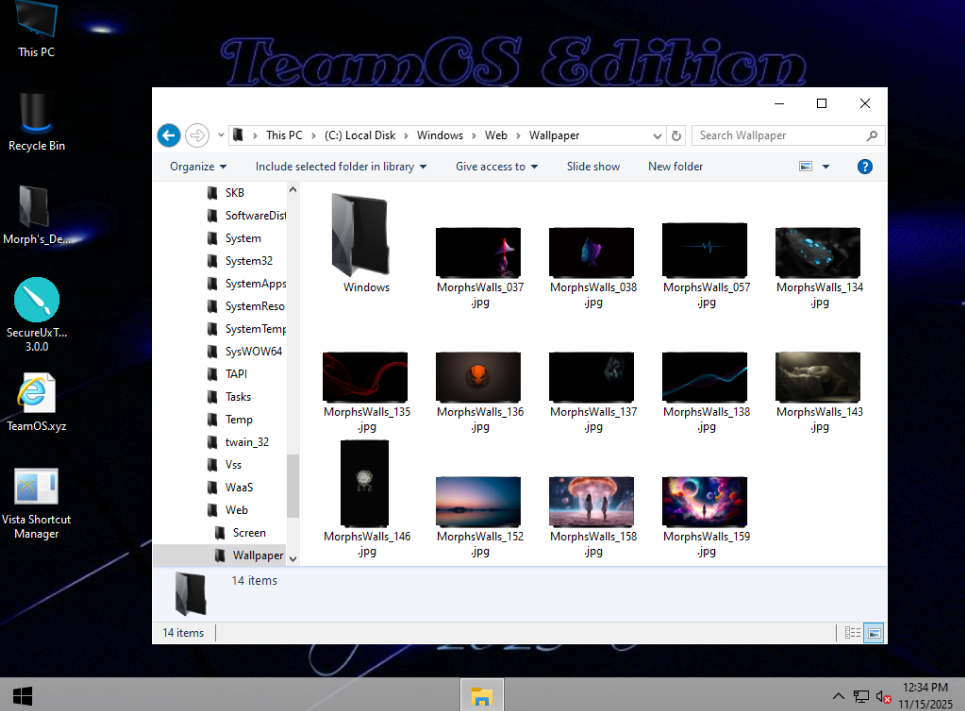Click the Slide show button

coord(593,167)
